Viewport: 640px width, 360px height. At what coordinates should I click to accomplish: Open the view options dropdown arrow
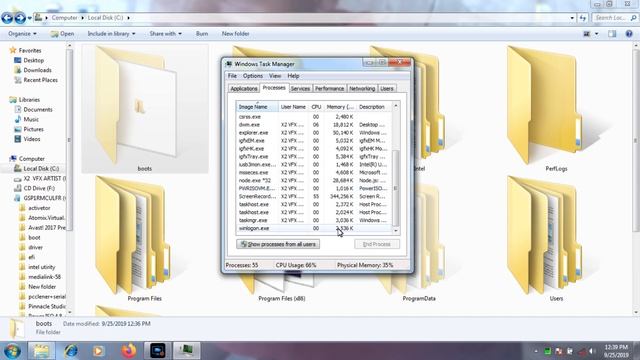[596, 34]
